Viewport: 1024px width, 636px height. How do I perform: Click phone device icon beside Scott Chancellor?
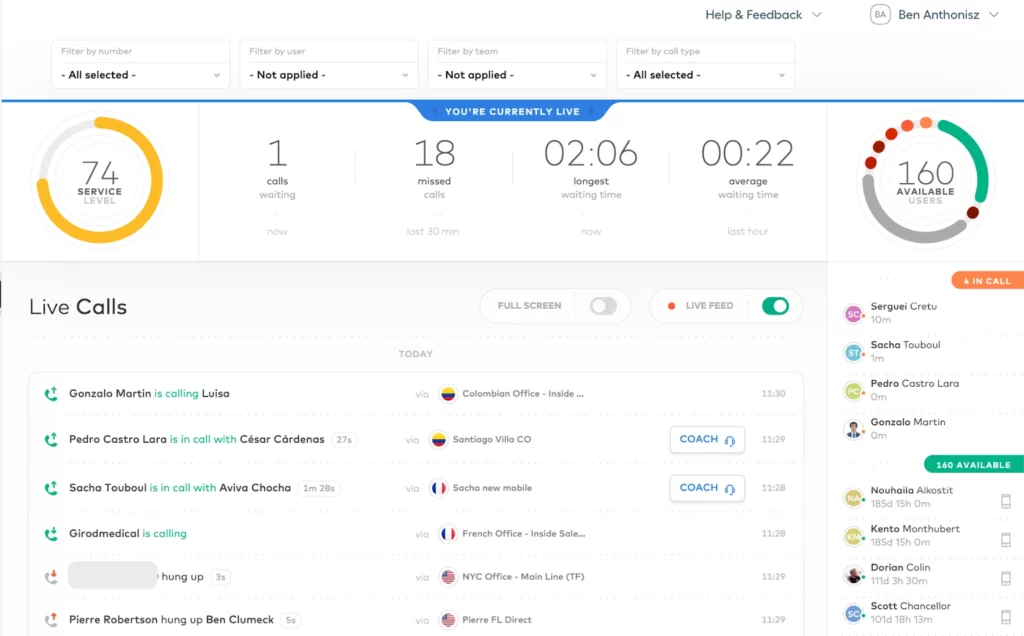point(1006,616)
